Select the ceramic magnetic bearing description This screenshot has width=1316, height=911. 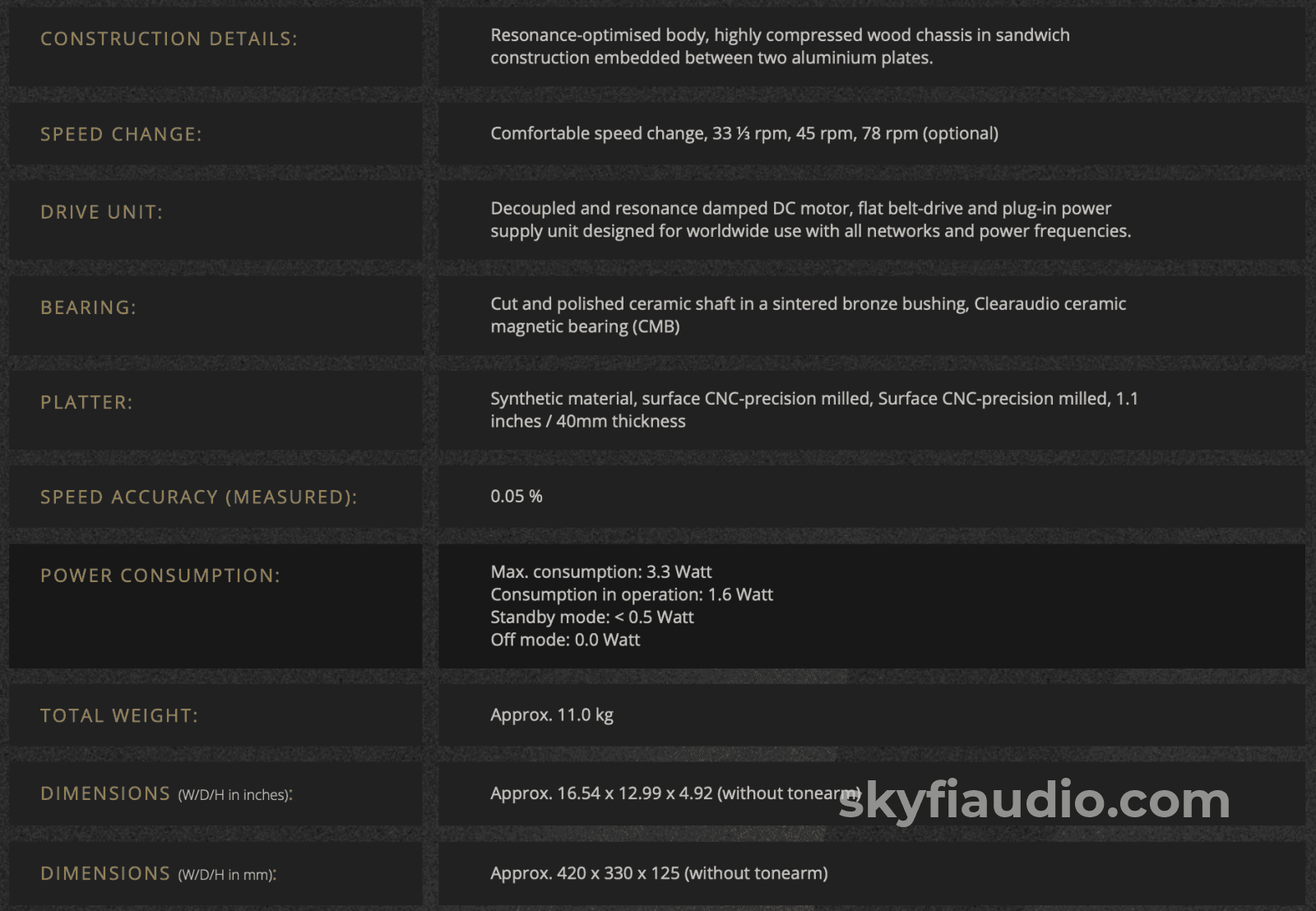tap(807, 315)
